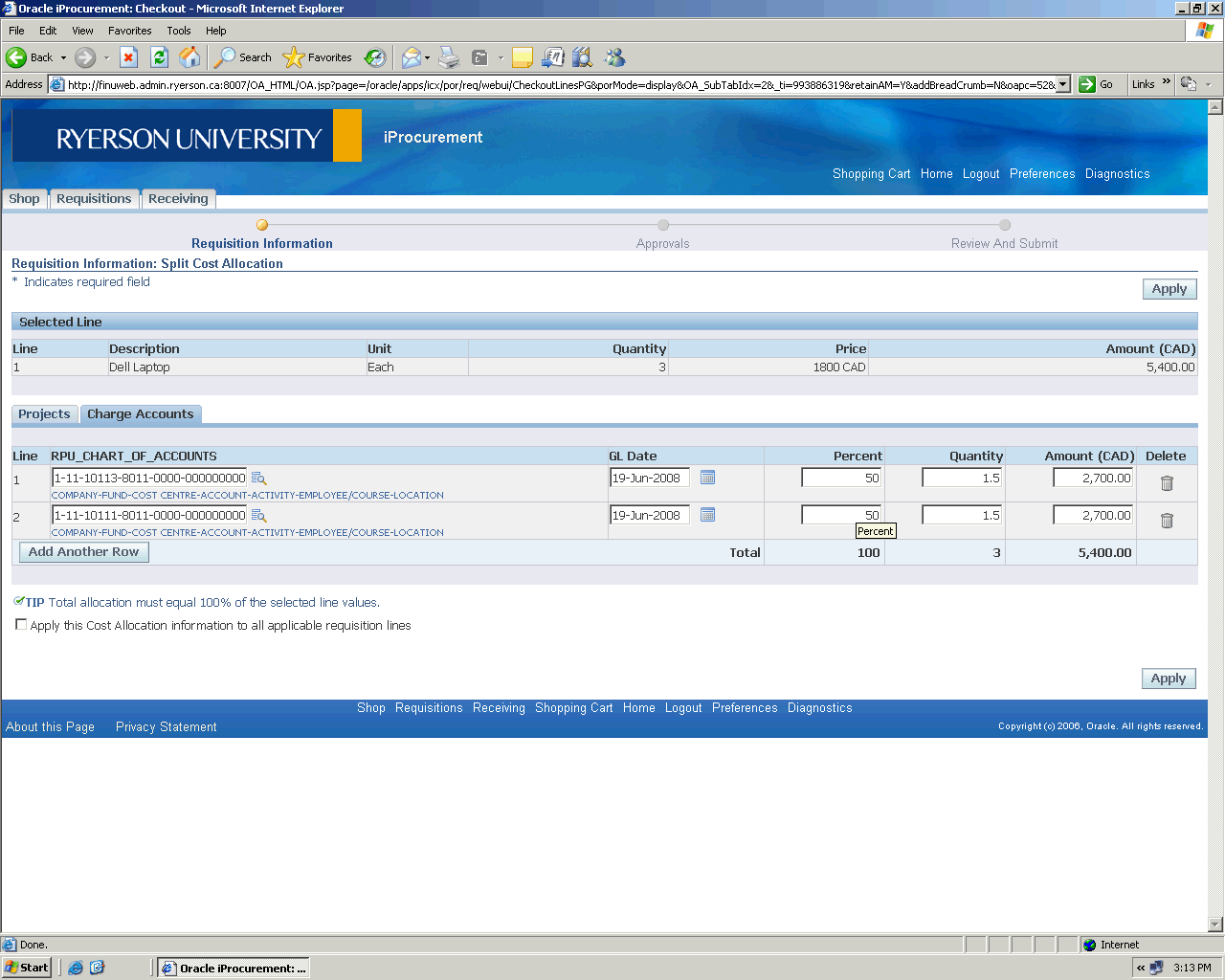Open the Favorites menu in menu bar
Screen dimensions: 1225x980
(129, 31)
